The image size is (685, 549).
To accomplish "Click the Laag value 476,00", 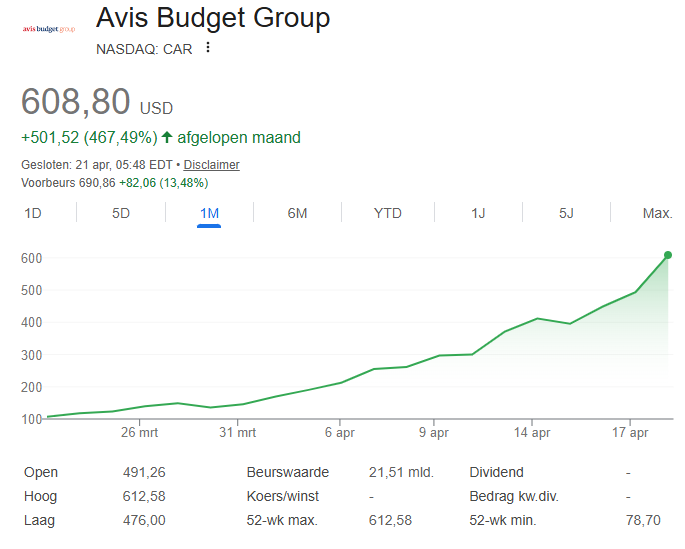I will coord(144,520).
